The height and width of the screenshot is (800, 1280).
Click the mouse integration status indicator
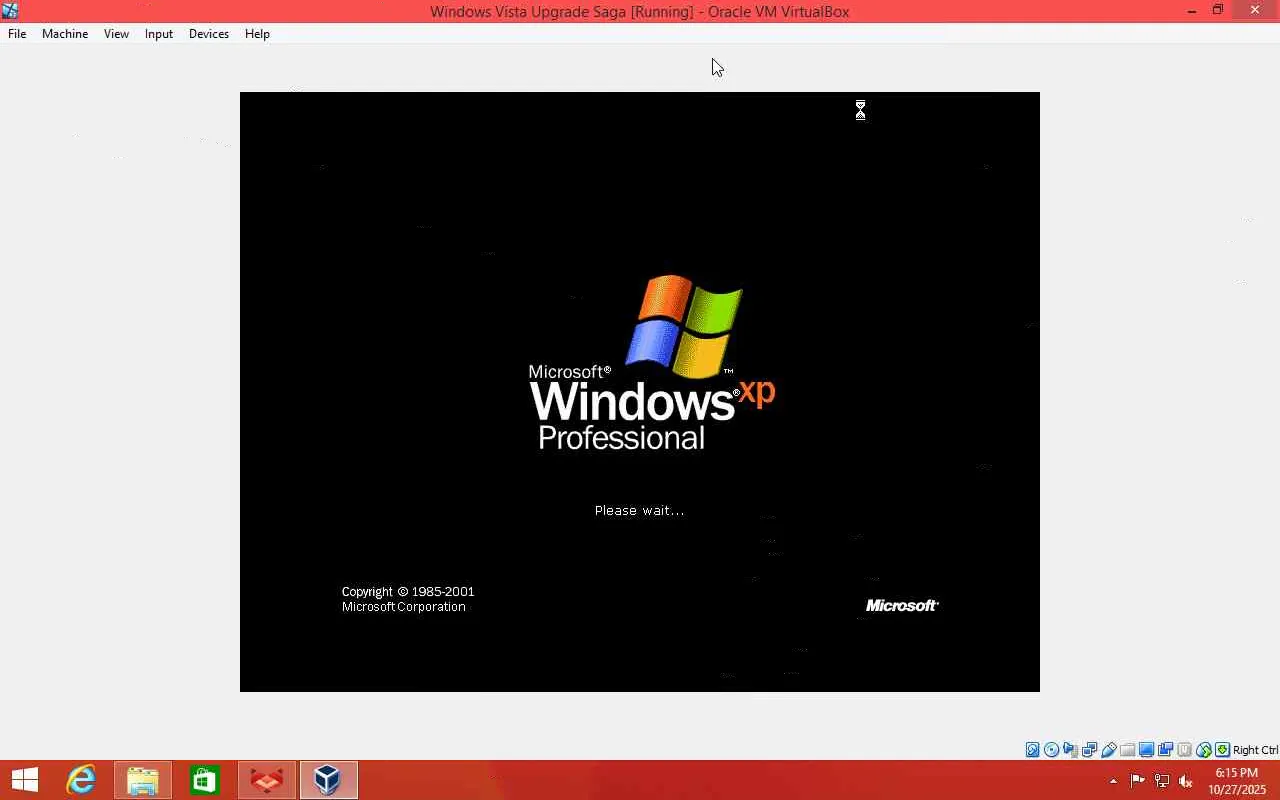click(1204, 750)
